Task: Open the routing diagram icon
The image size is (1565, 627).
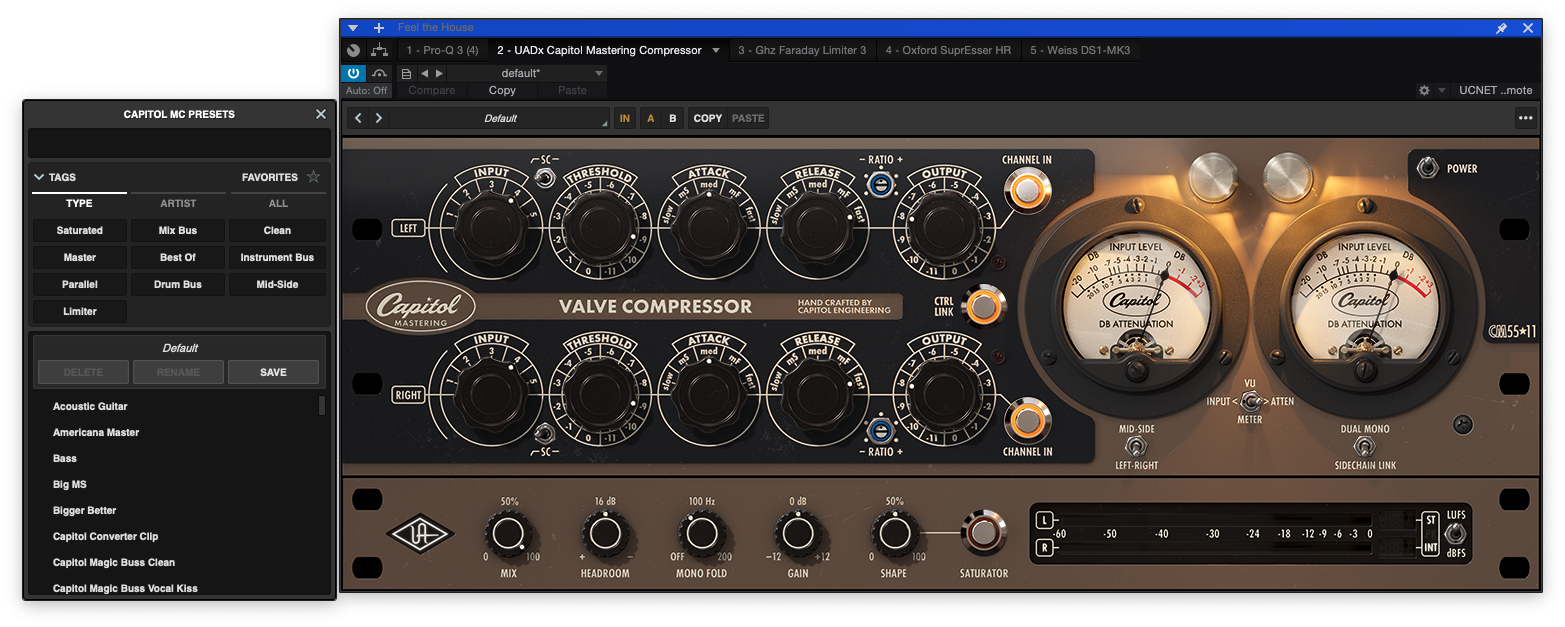Action: point(379,50)
